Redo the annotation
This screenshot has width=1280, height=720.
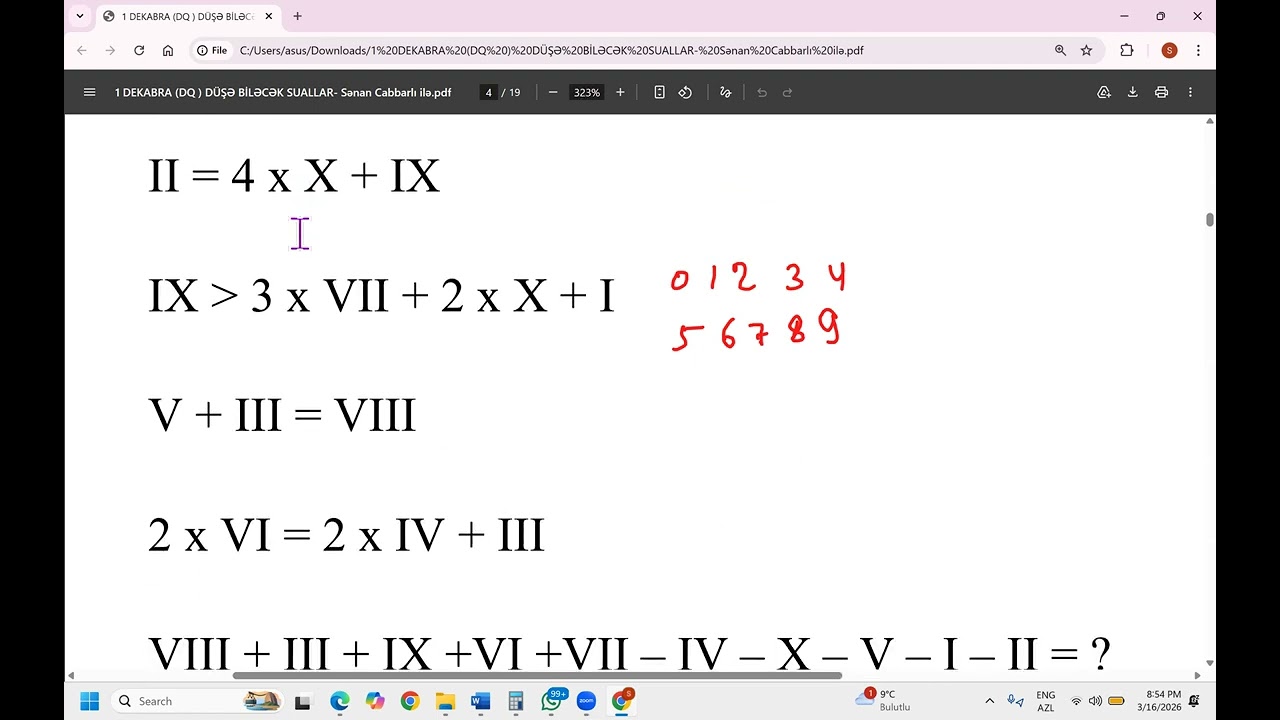[787, 92]
